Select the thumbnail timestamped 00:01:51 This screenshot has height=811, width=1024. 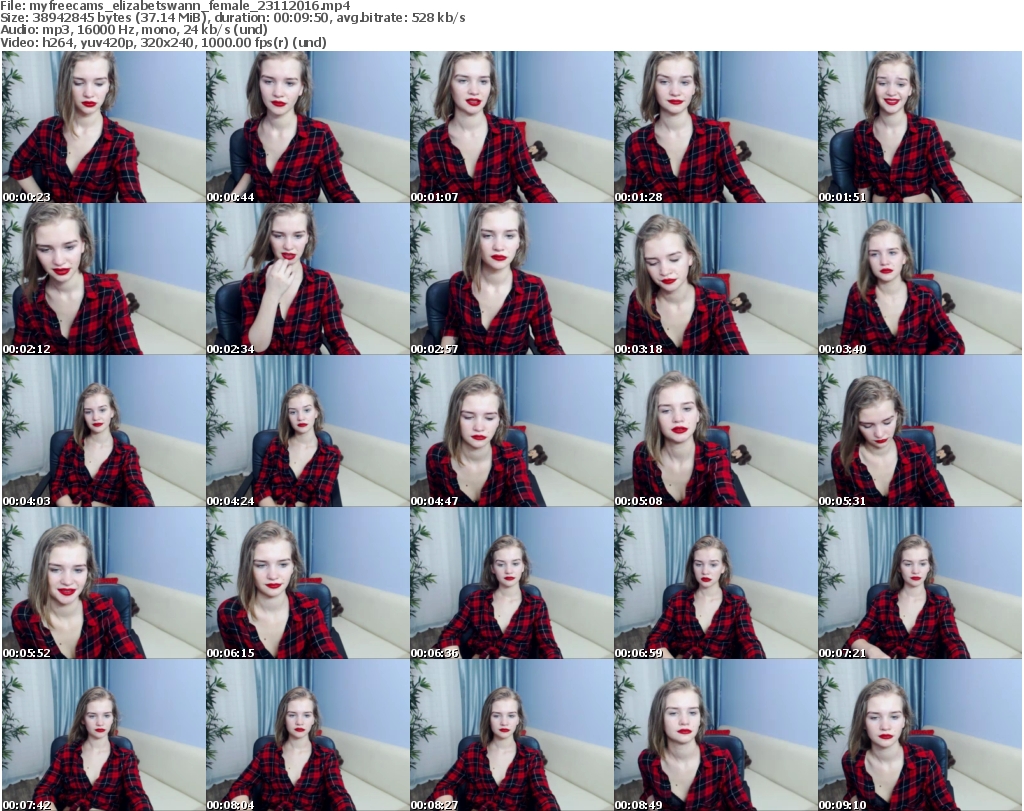pyautogui.click(x=920, y=127)
